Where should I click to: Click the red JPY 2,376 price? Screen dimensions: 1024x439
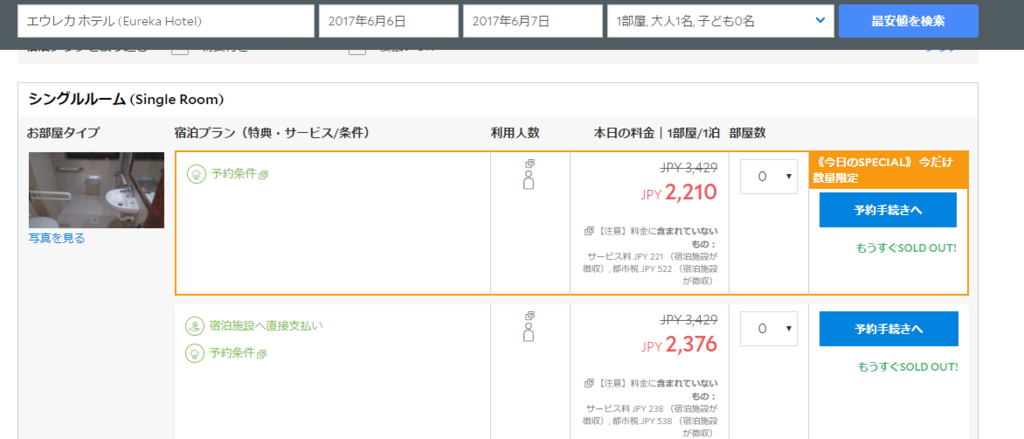coord(679,344)
